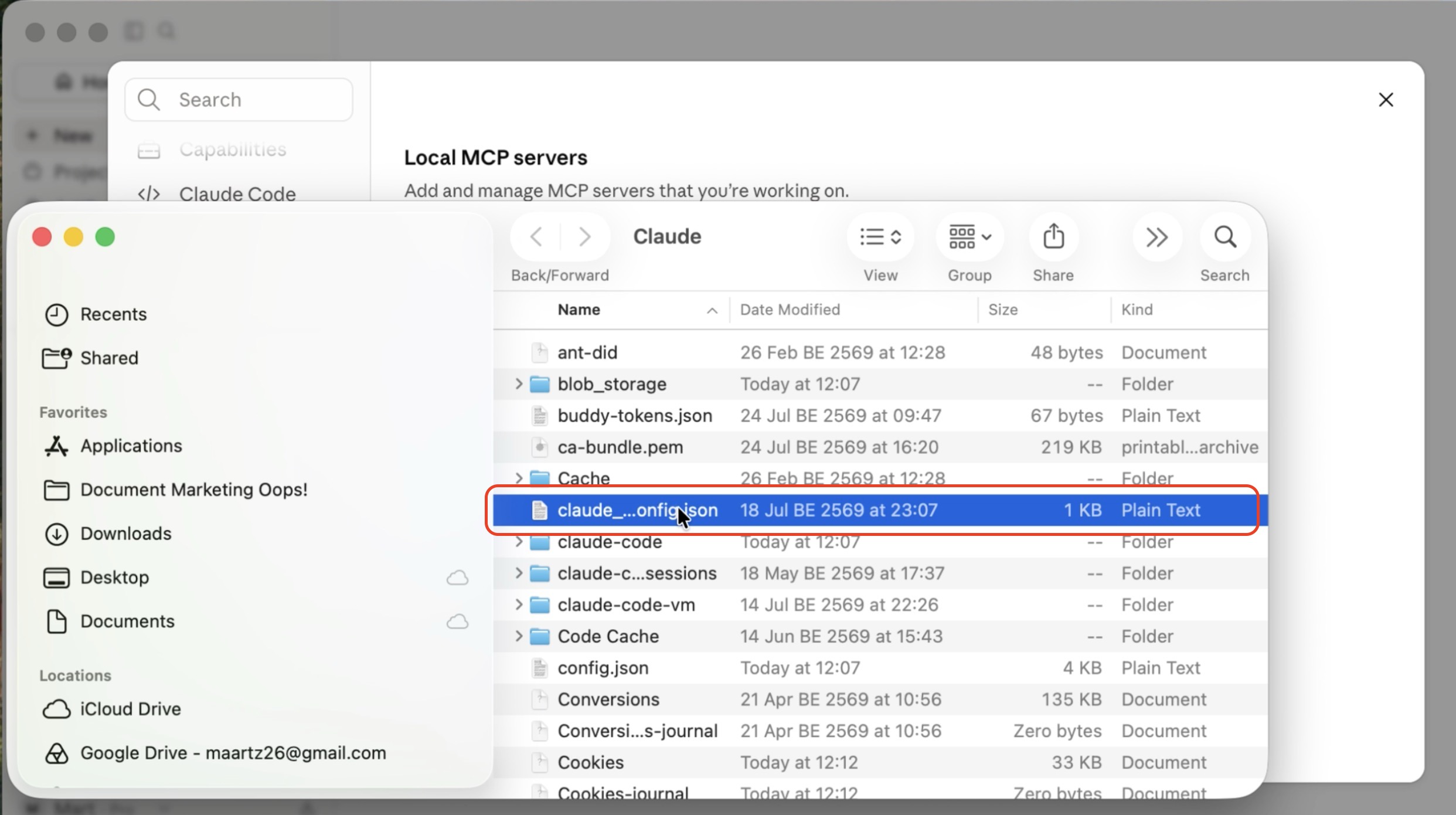Click the 1 KB size of claude config file

point(1083,510)
